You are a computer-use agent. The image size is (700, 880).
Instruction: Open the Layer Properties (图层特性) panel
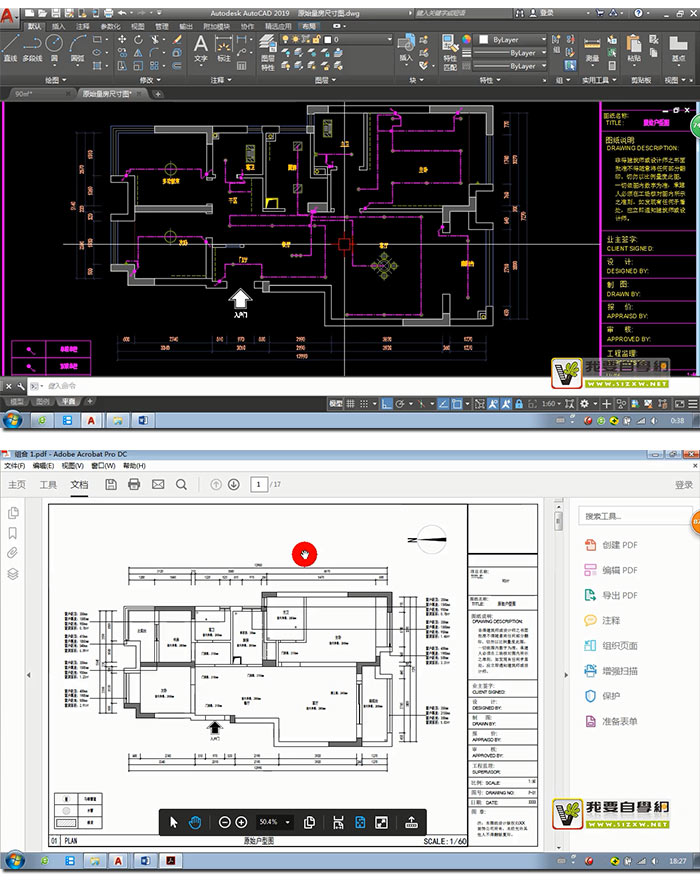pyautogui.click(x=268, y=52)
